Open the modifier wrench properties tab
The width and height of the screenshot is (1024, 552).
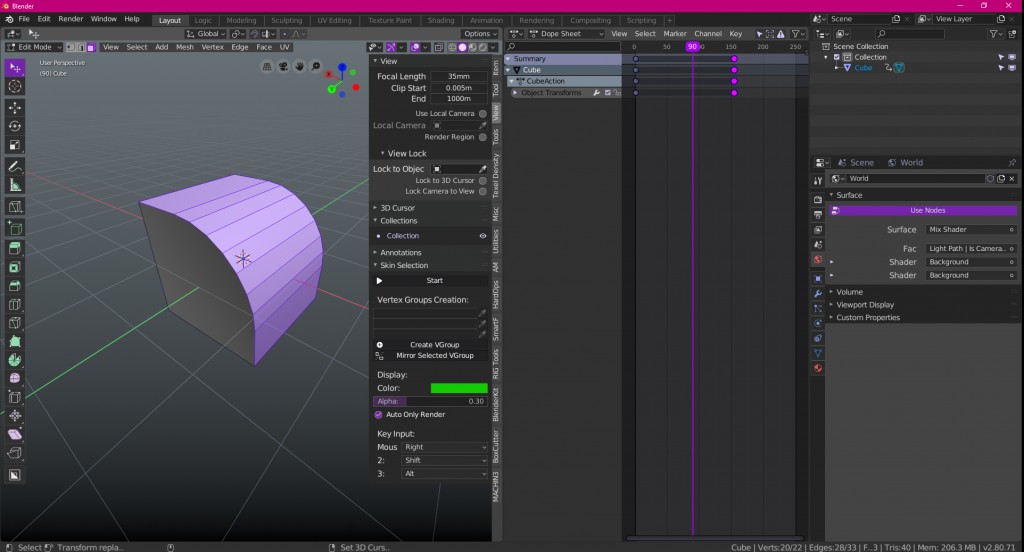(x=818, y=293)
